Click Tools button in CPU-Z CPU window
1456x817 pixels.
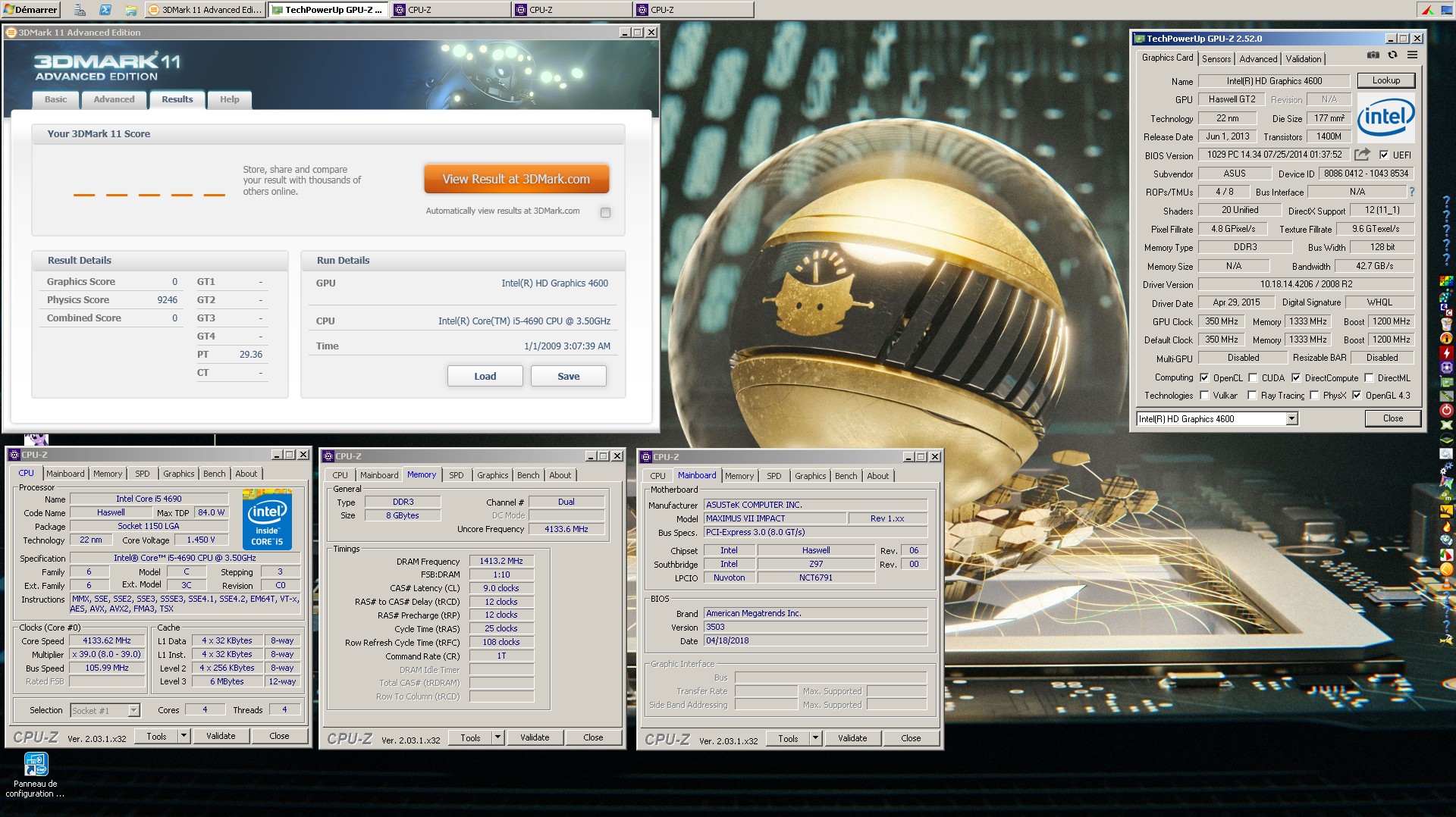click(156, 736)
